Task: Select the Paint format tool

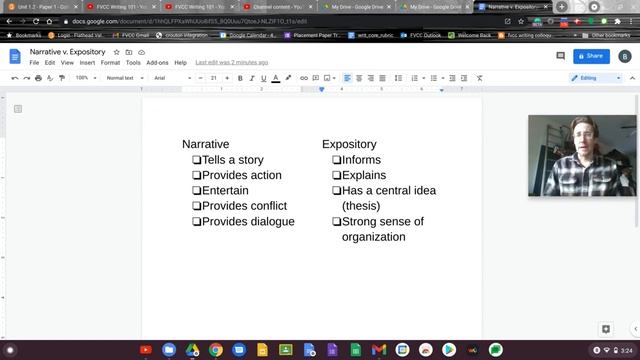Action: point(62,78)
